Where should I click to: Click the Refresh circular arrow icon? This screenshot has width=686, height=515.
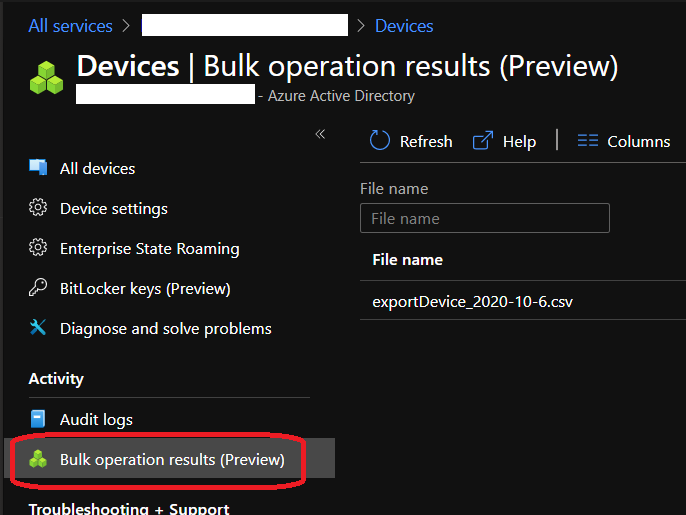tap(380, 141)
